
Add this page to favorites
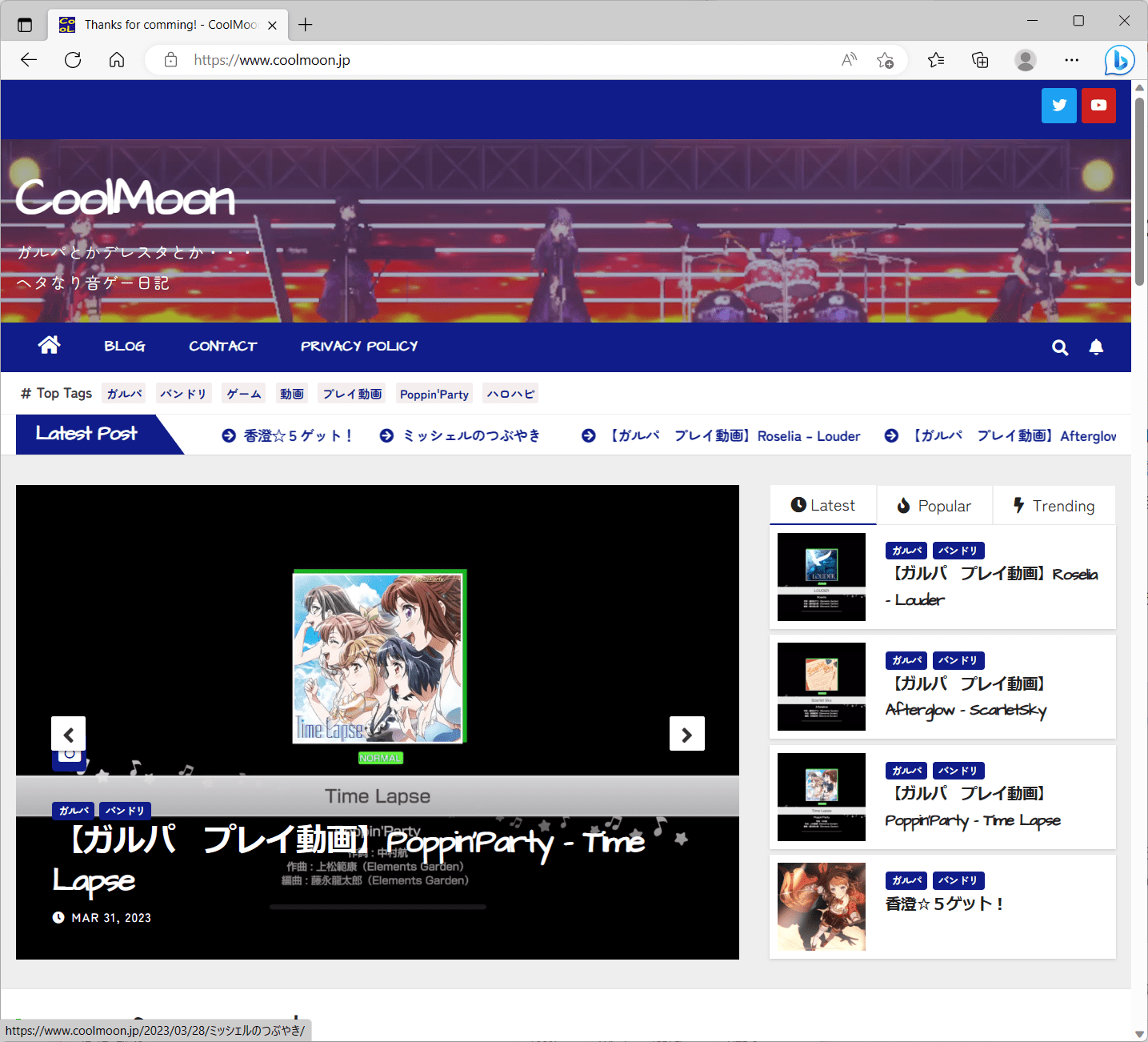pyautogui.click(x=885, y=60)
